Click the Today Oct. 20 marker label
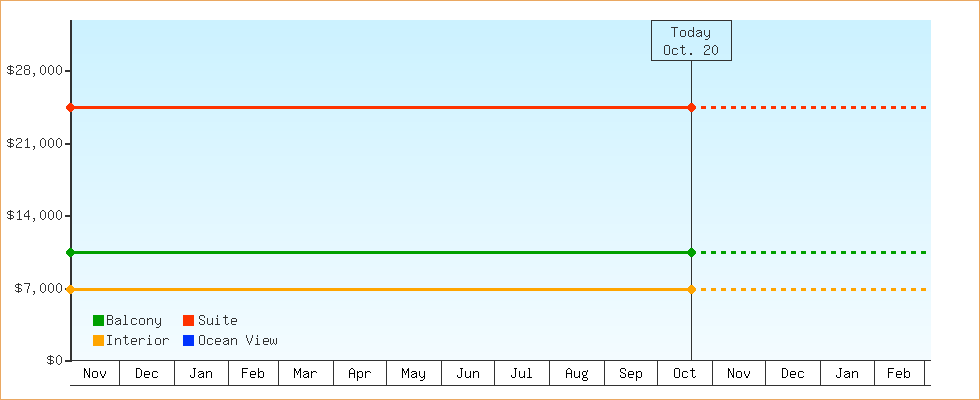Screen dimensions: 980x400 pos(691,41)
